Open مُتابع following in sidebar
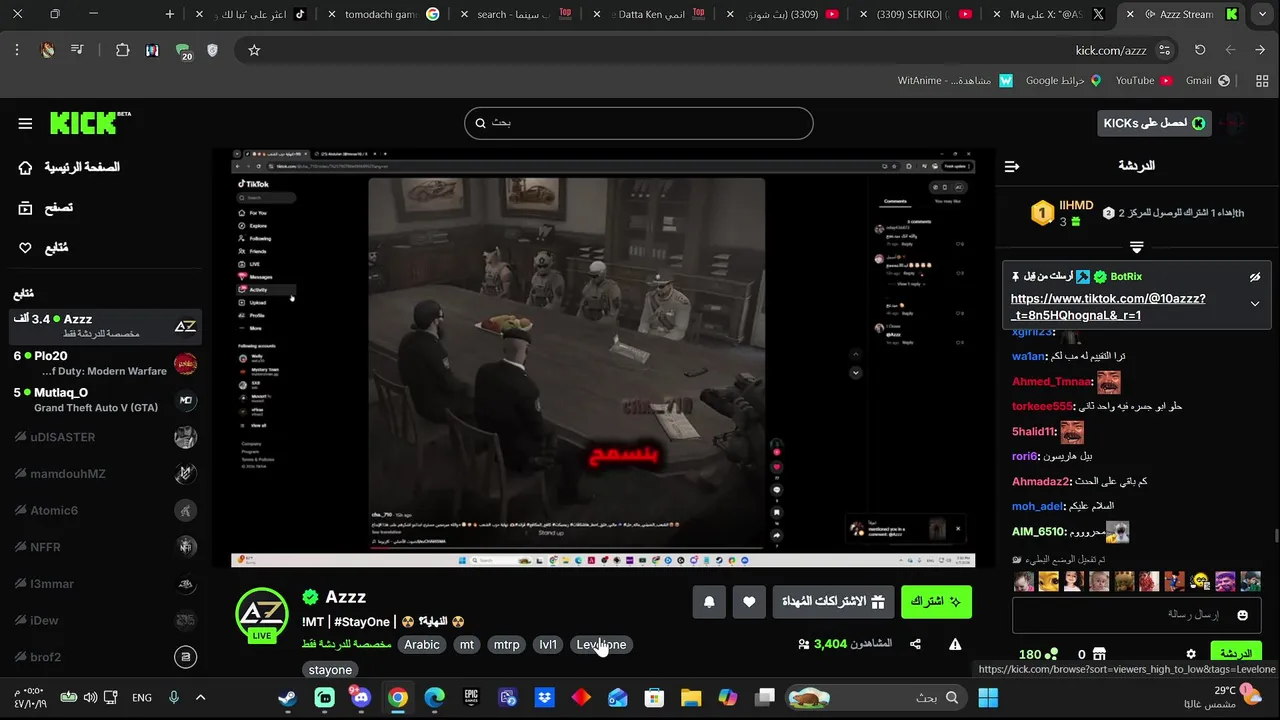Image resolution: width=1280 pixels, height=720 pixels. (43, 247)
